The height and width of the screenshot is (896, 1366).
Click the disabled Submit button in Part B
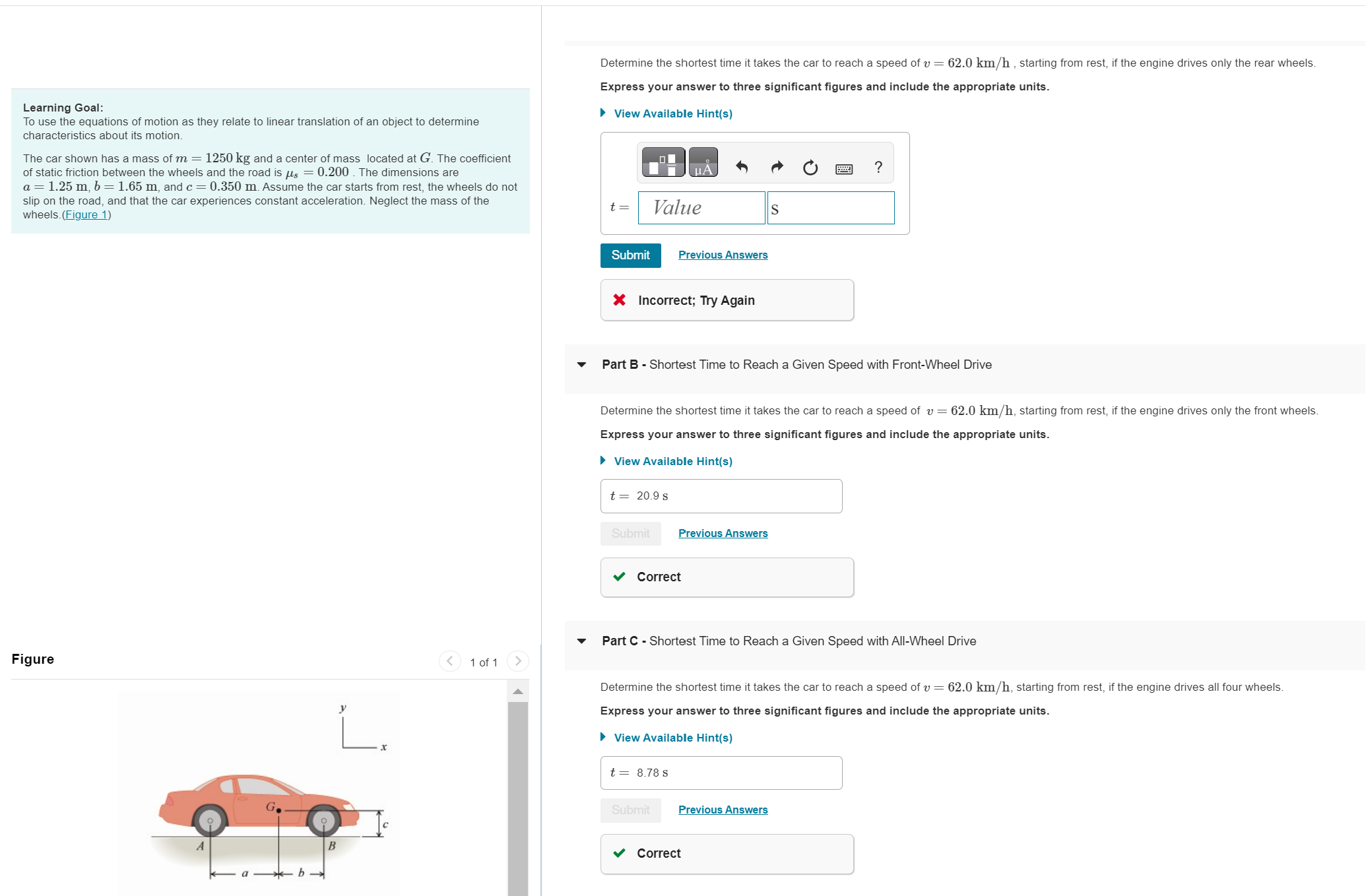pos(630,534)
